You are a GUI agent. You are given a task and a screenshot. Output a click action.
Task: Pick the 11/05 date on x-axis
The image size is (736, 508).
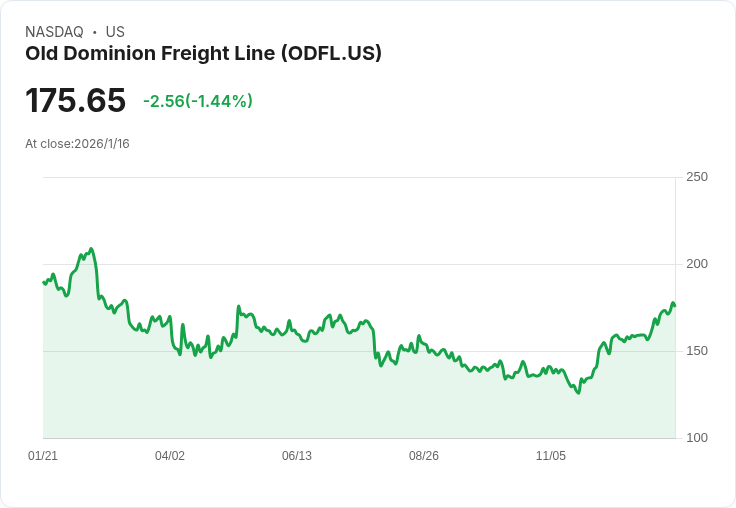(x=551, y=456)
